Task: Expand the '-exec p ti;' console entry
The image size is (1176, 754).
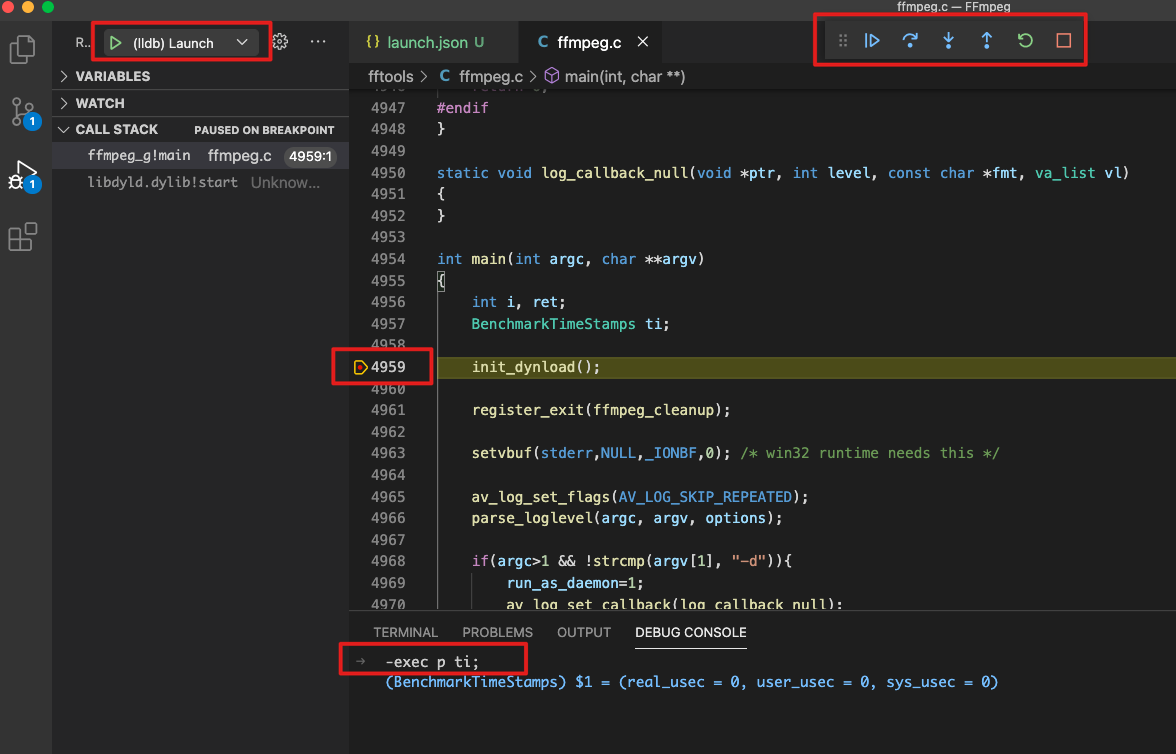Action: (x=361, y=662)
